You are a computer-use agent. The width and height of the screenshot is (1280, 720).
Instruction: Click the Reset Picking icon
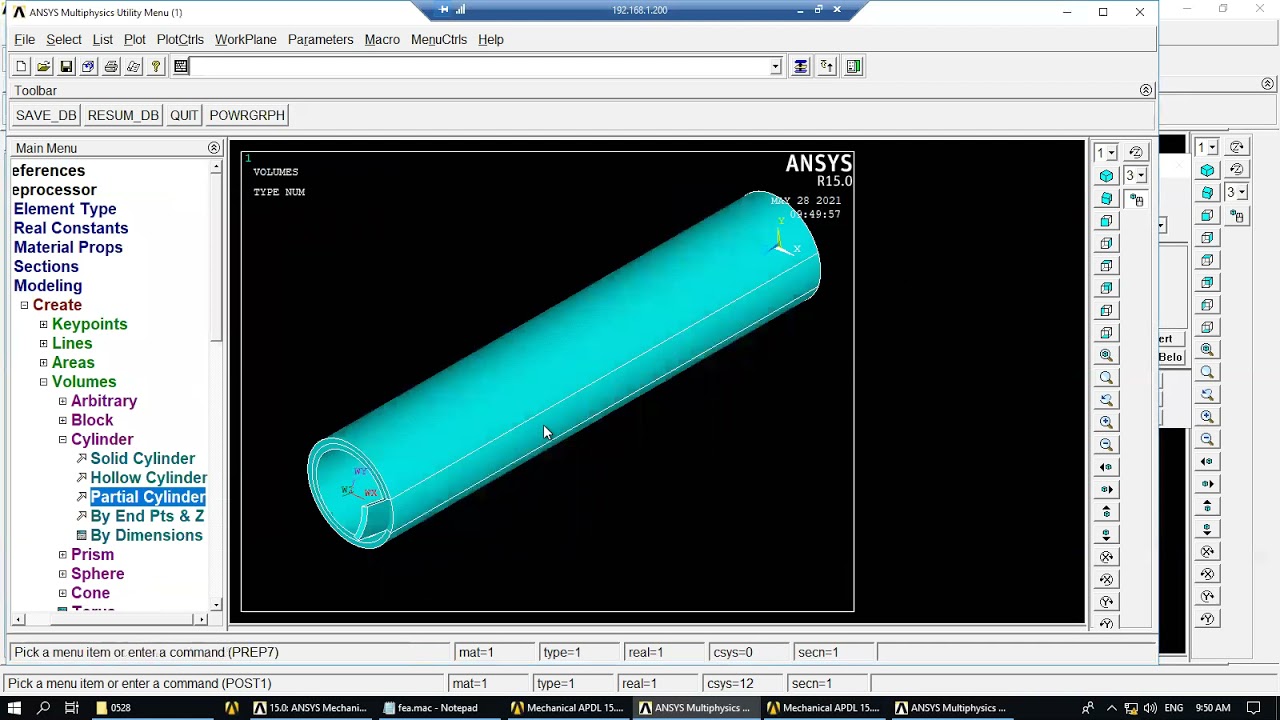[827, 67]
